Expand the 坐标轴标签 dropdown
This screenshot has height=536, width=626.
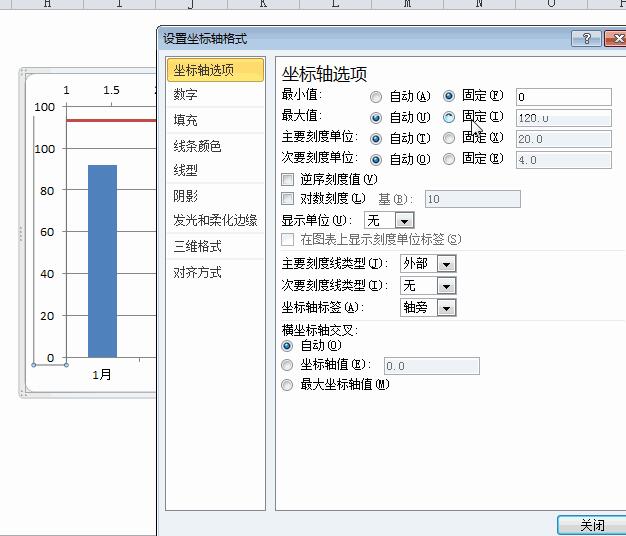446,308
